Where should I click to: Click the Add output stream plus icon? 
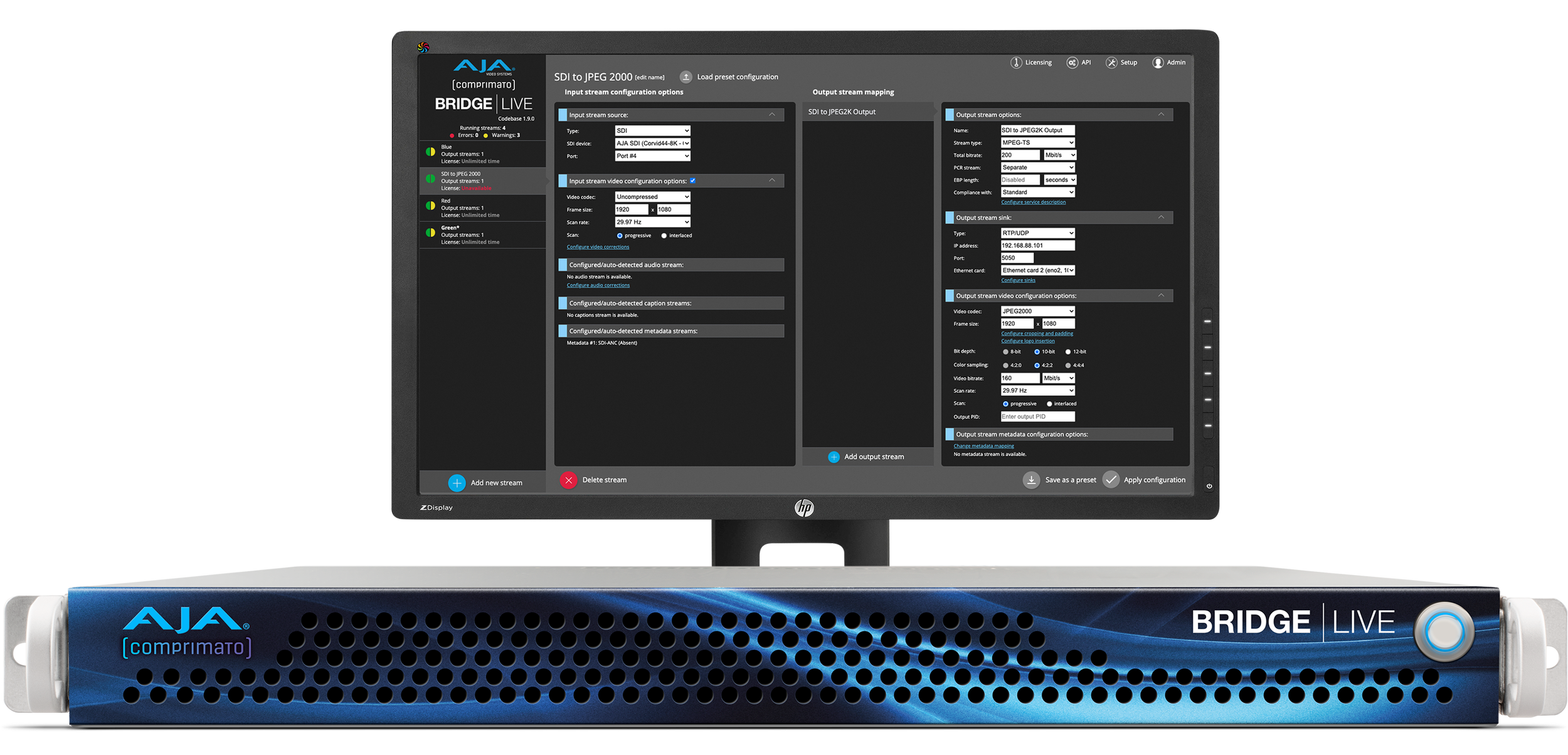pos(834,457)
